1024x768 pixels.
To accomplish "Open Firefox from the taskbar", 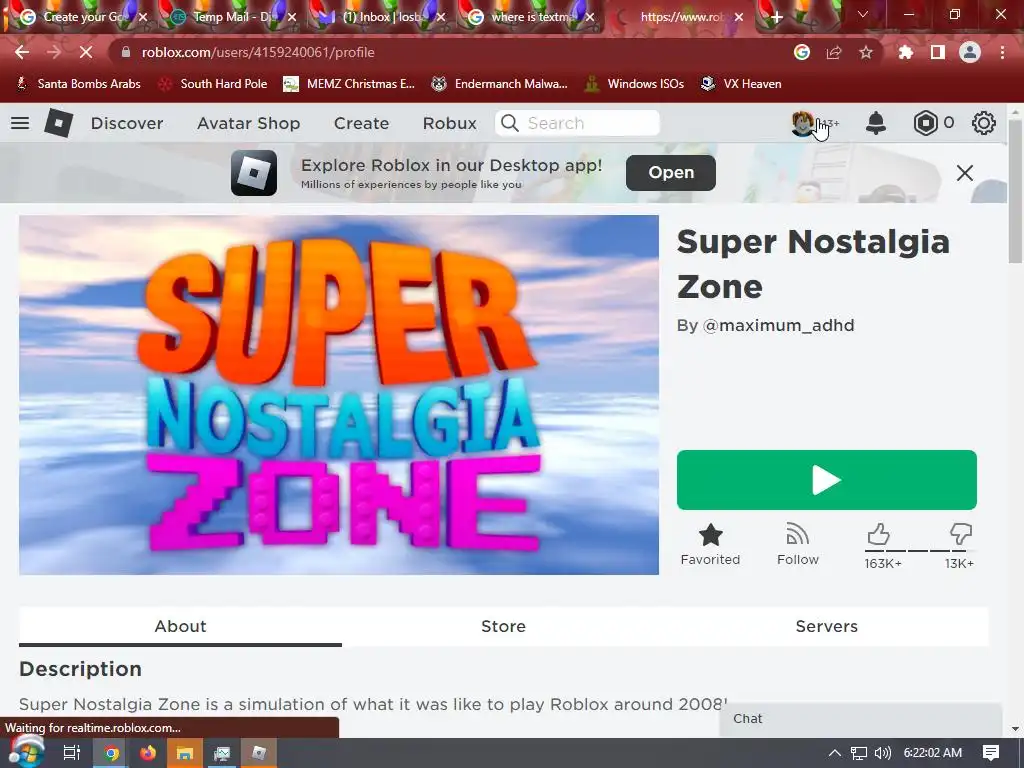I will (x=148, y=752).
